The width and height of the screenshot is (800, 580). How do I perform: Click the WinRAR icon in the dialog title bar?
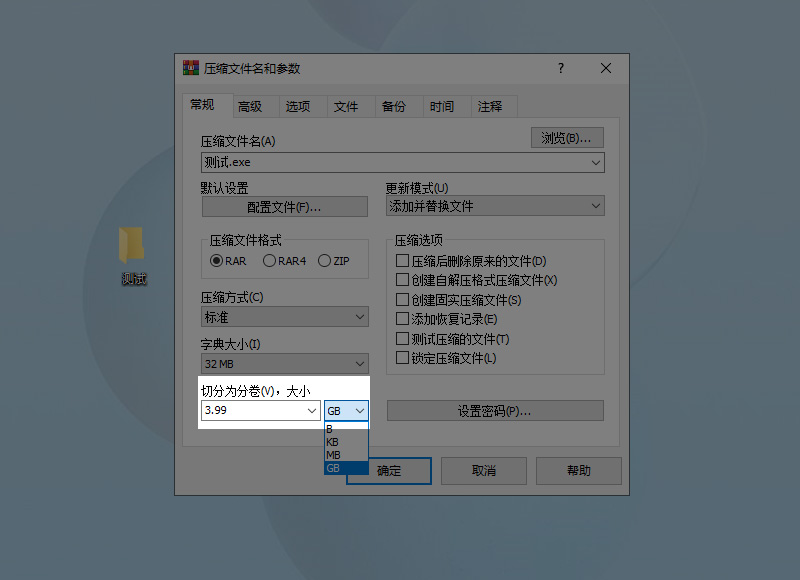point(191,68)
